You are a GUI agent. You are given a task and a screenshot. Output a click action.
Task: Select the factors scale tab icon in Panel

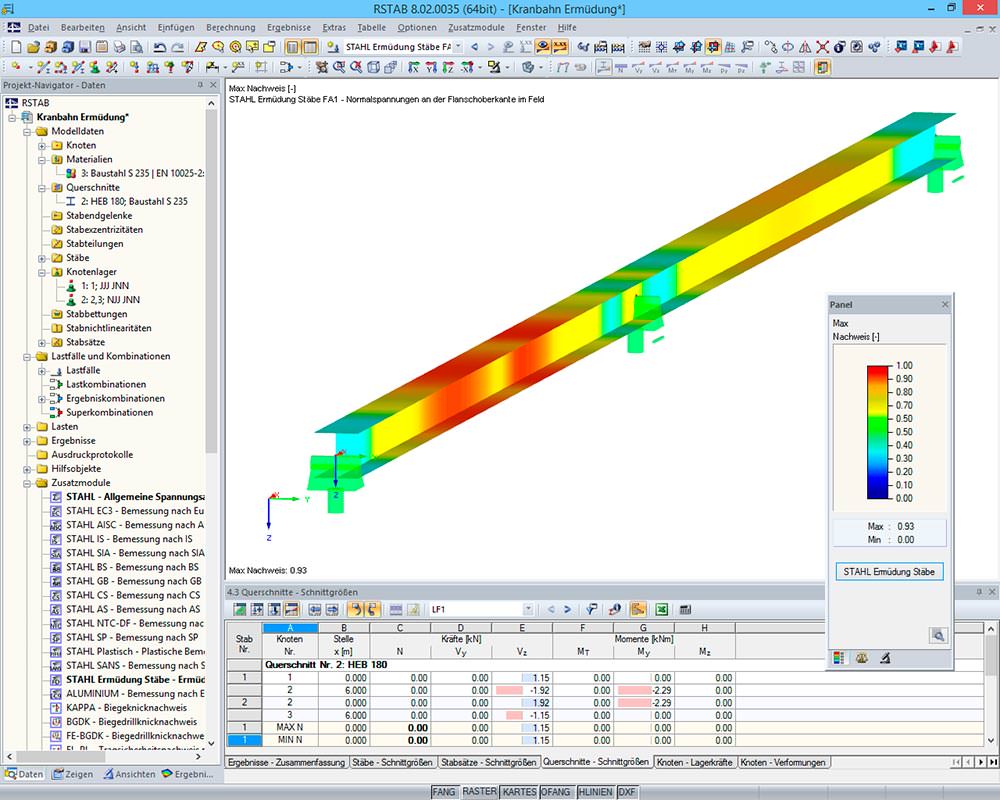862,658
